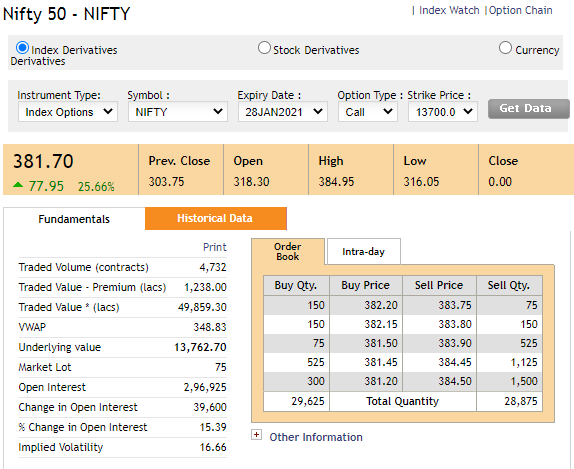This screenshot has width=574, height=469.
Task: Click Traded Value lacs 49,859.30
Action: click(202, 307)
